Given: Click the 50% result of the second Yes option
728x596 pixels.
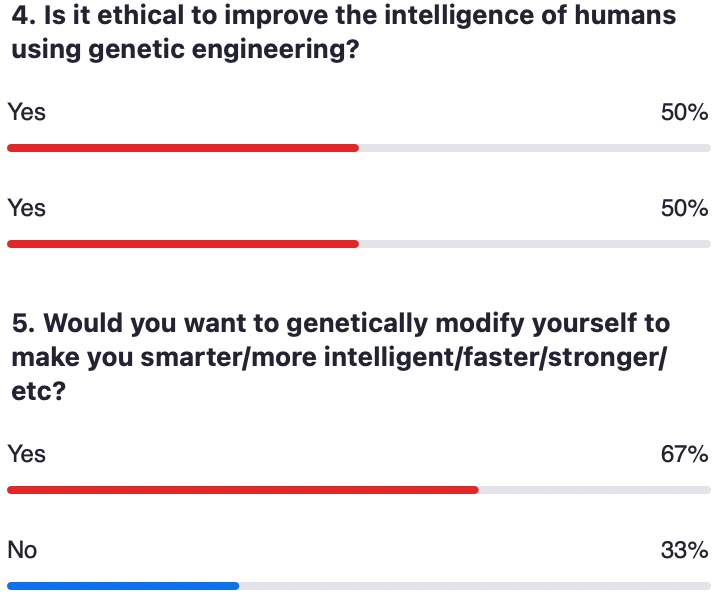Looking at the screenshot, I should coord(684,208).
